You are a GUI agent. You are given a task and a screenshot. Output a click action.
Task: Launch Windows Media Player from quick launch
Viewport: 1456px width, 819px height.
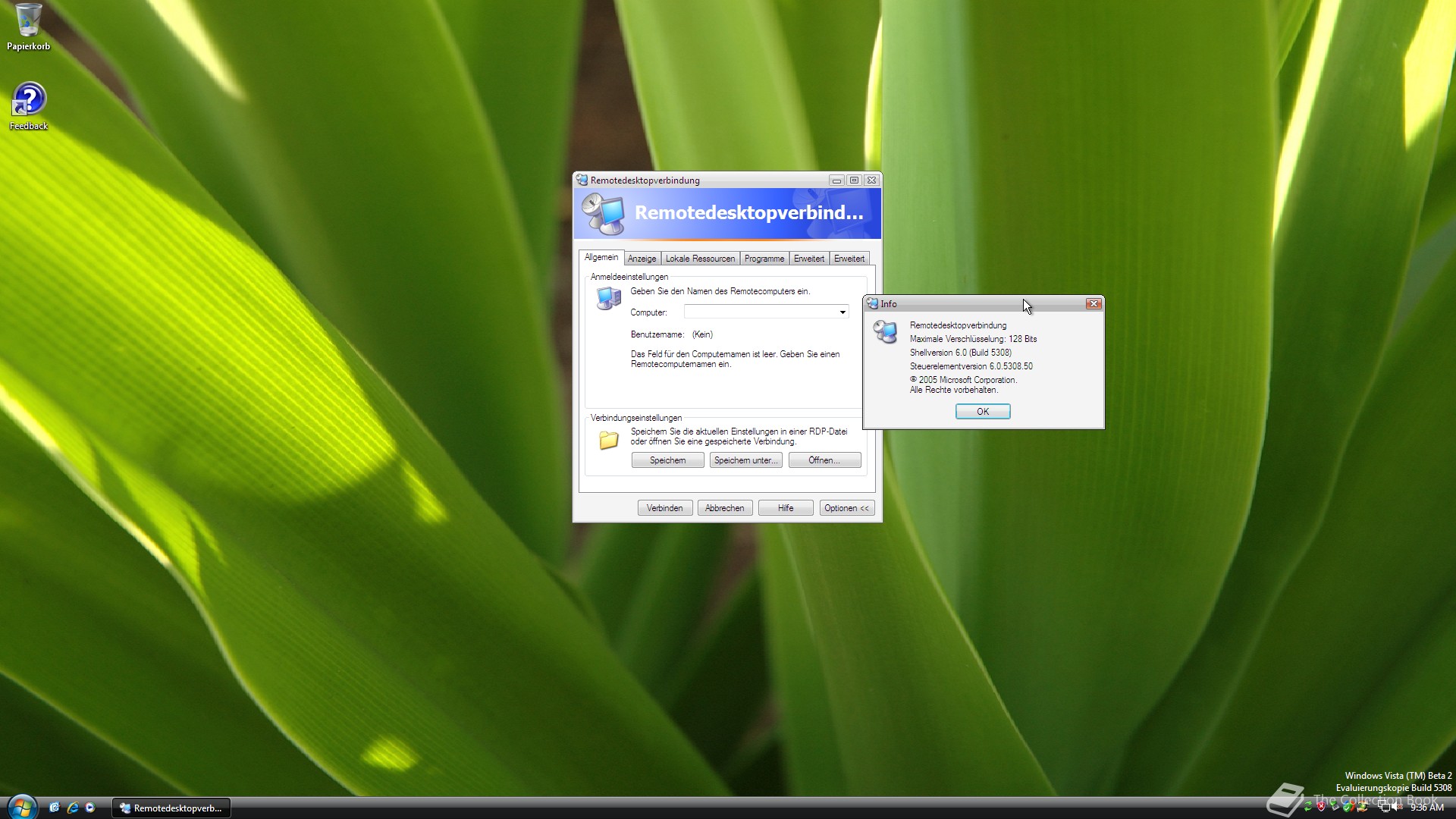(90, 808)
